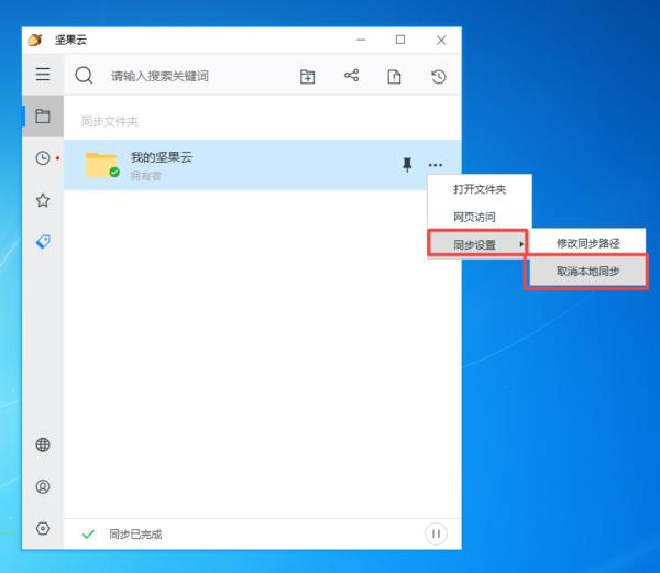Click the upload file icon in the toolbar

coord(394,76)
